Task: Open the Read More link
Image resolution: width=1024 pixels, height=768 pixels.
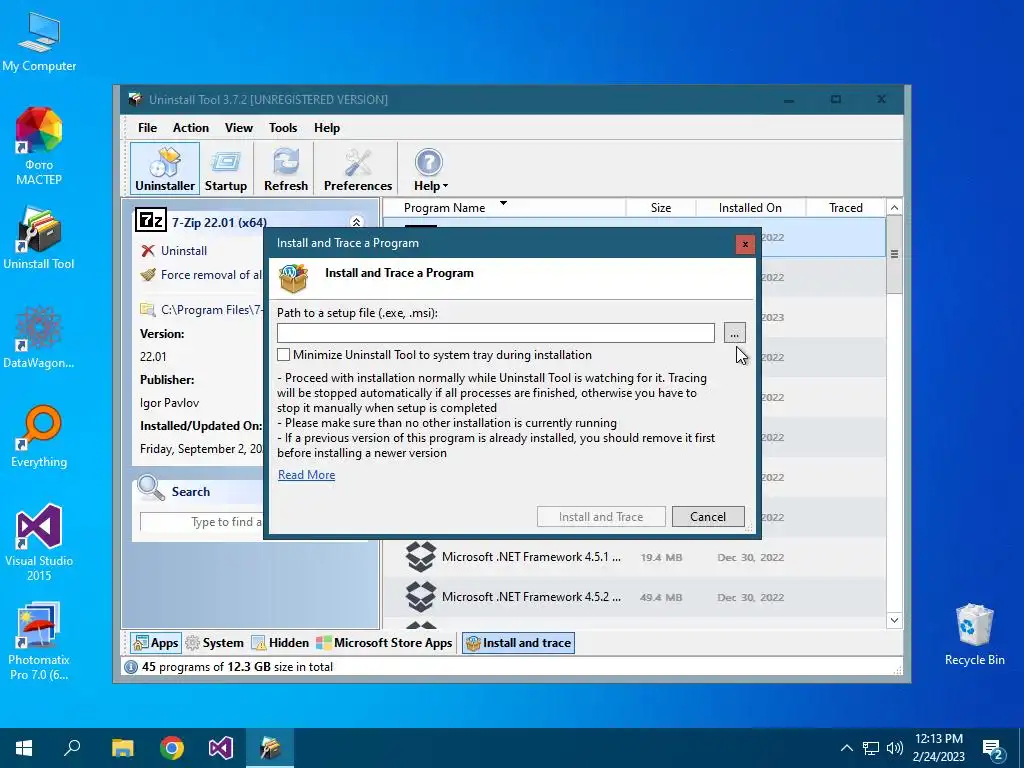Action: [306, 475]
